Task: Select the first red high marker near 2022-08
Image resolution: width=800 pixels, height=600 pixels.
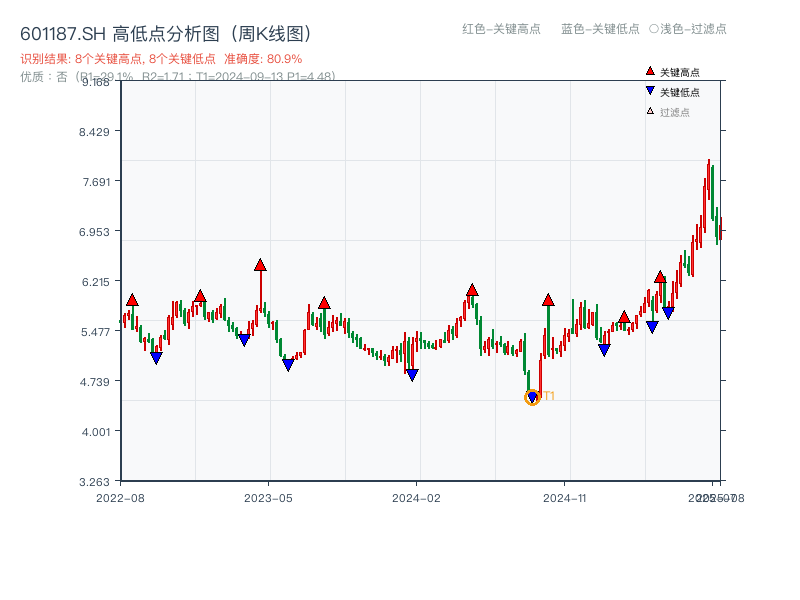Action: [132, 300]
